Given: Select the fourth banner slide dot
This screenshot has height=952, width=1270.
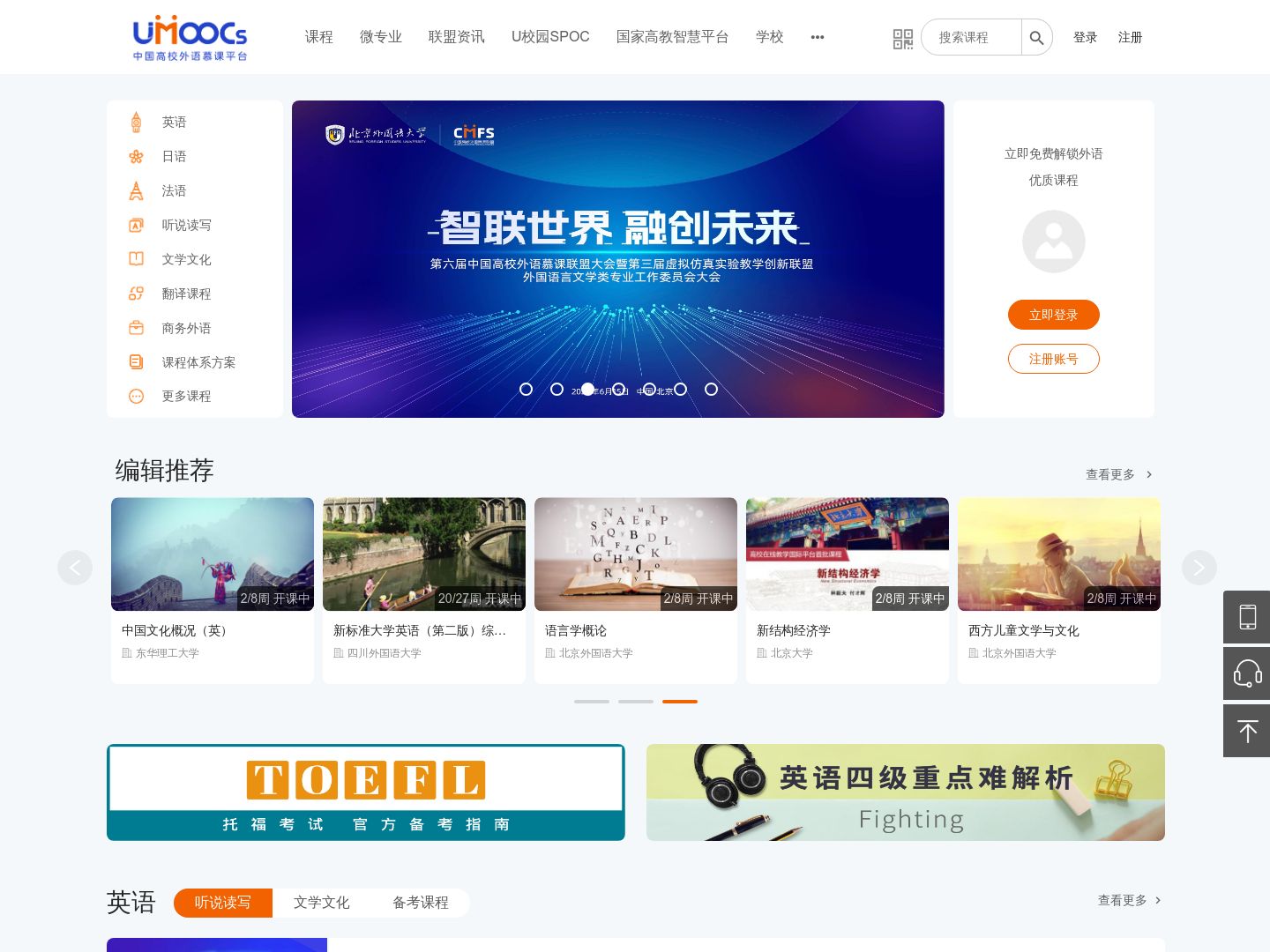Looking at the screenshot, I should pos(618,389).
